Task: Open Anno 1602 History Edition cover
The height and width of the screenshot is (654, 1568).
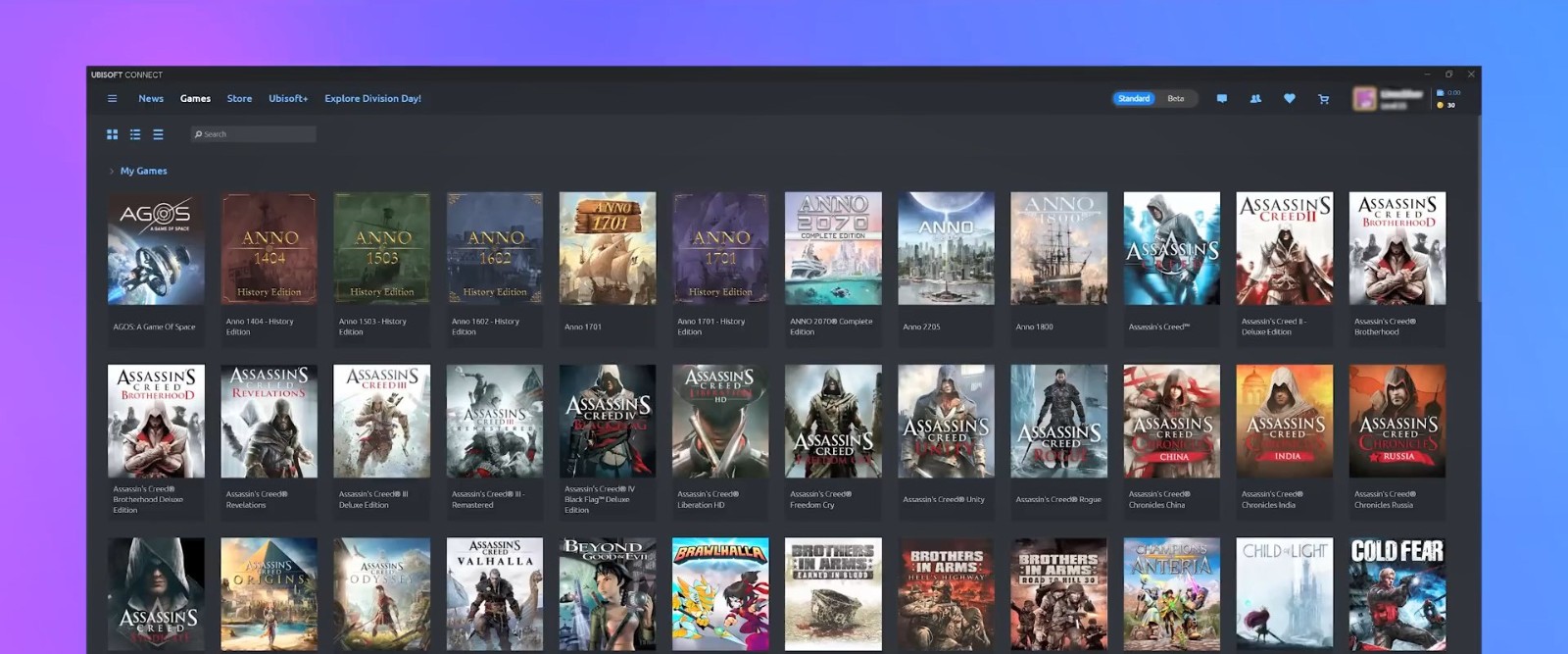Action: tap(495, 248)
